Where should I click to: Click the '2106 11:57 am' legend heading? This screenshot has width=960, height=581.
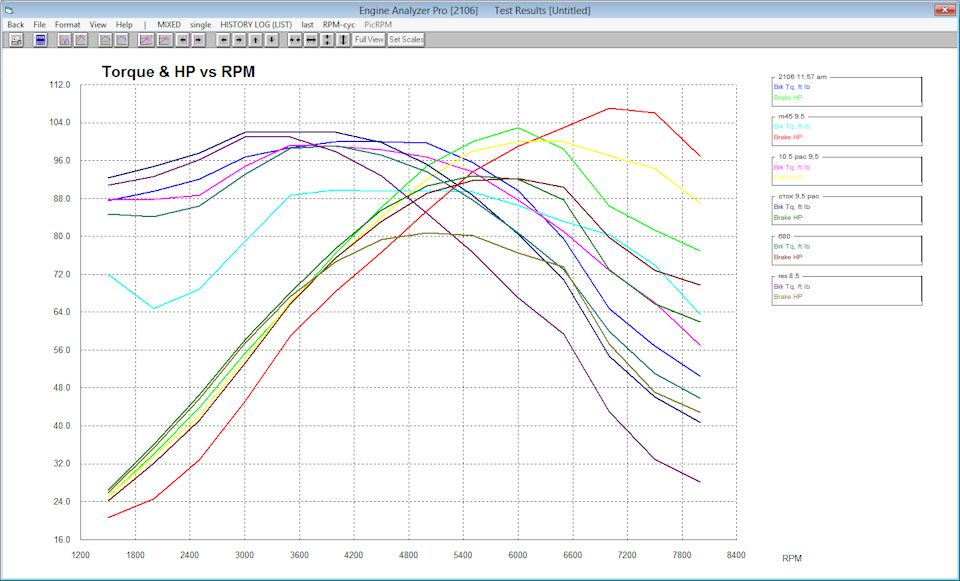pos(802,77)
